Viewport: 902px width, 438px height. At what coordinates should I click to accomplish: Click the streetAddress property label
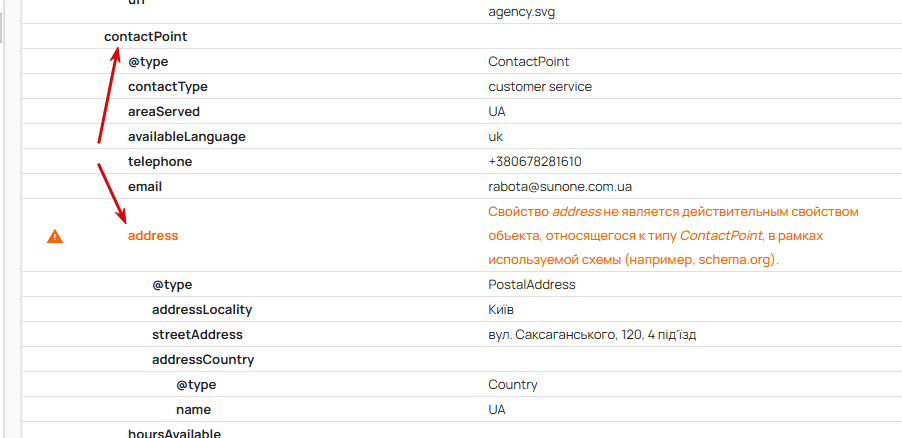tap(197, 335)
